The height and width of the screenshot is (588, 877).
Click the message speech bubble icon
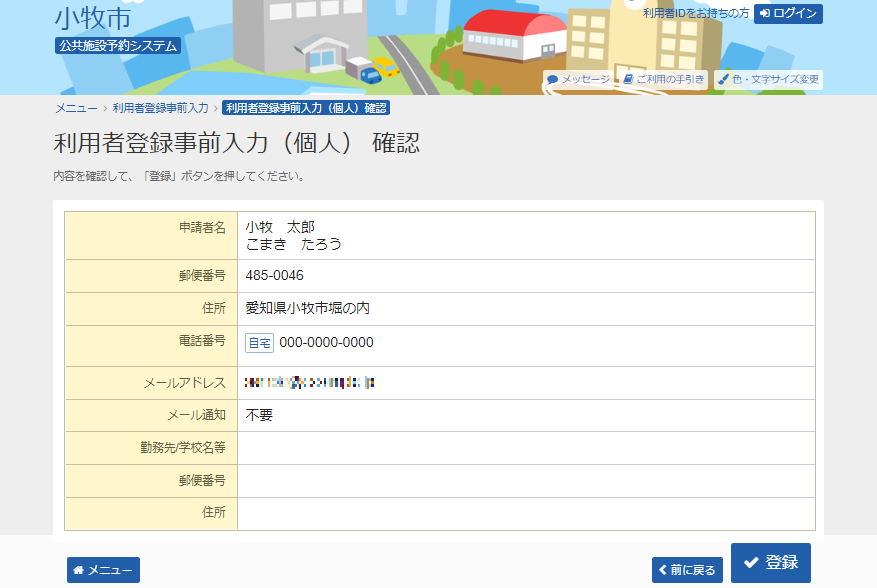pos(552,79)
